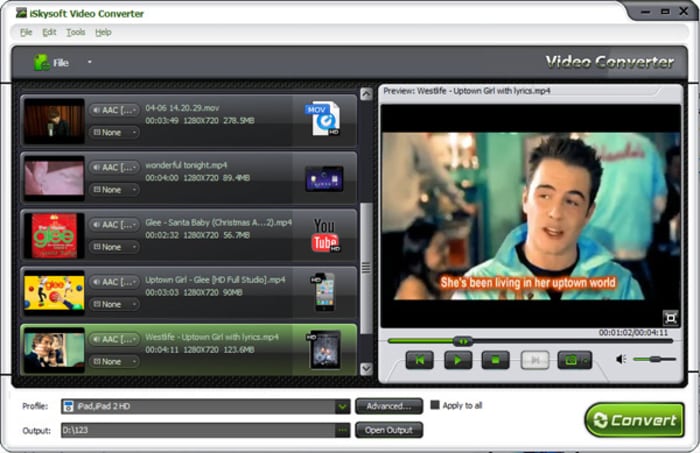Open the Edit menu
Image resolution: width=700 pixels, height=453 pixels.
(x=49, y=32)
